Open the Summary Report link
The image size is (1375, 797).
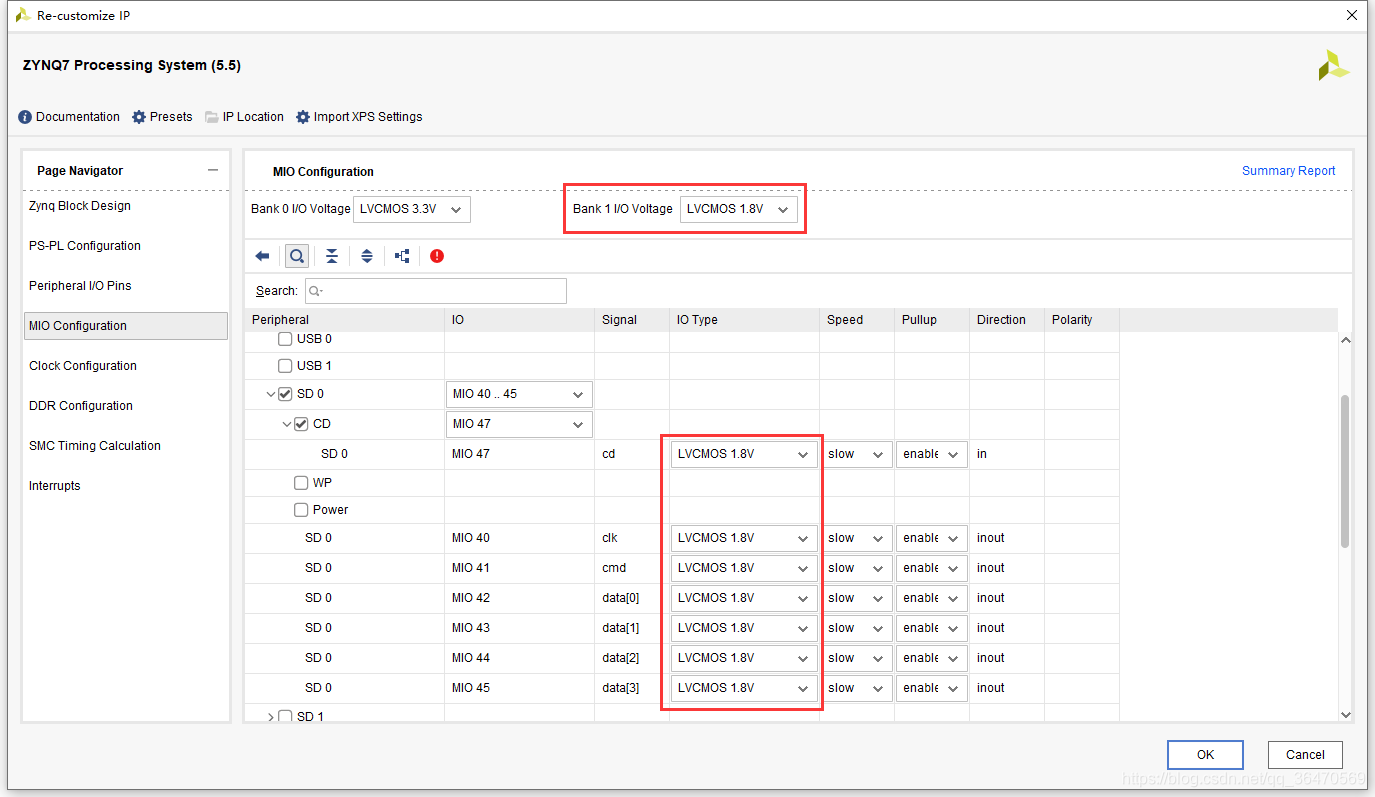pos(1288,171)
